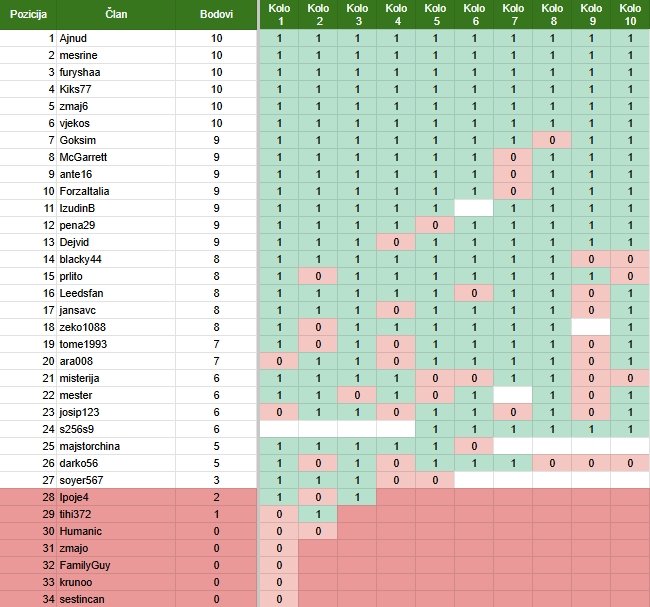Select Leedsfan's red Kolo 6 cell

[x=474, y=293]
